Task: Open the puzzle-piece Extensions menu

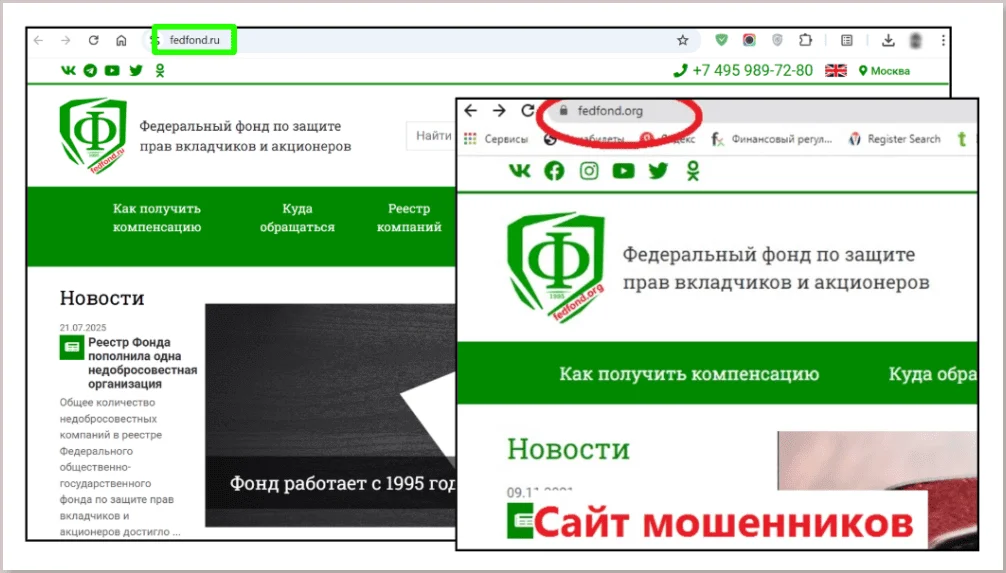Action: click(805, 40)
